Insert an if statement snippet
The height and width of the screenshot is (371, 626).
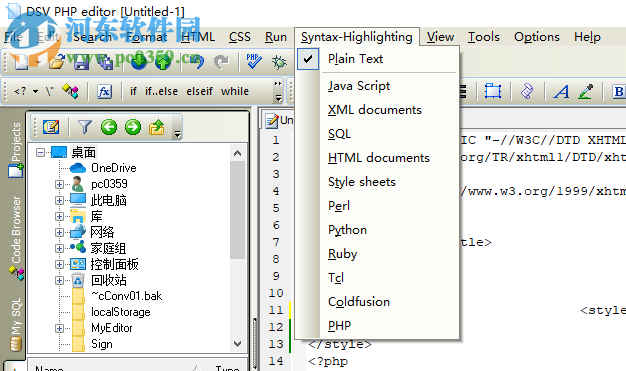pos(133,91)
